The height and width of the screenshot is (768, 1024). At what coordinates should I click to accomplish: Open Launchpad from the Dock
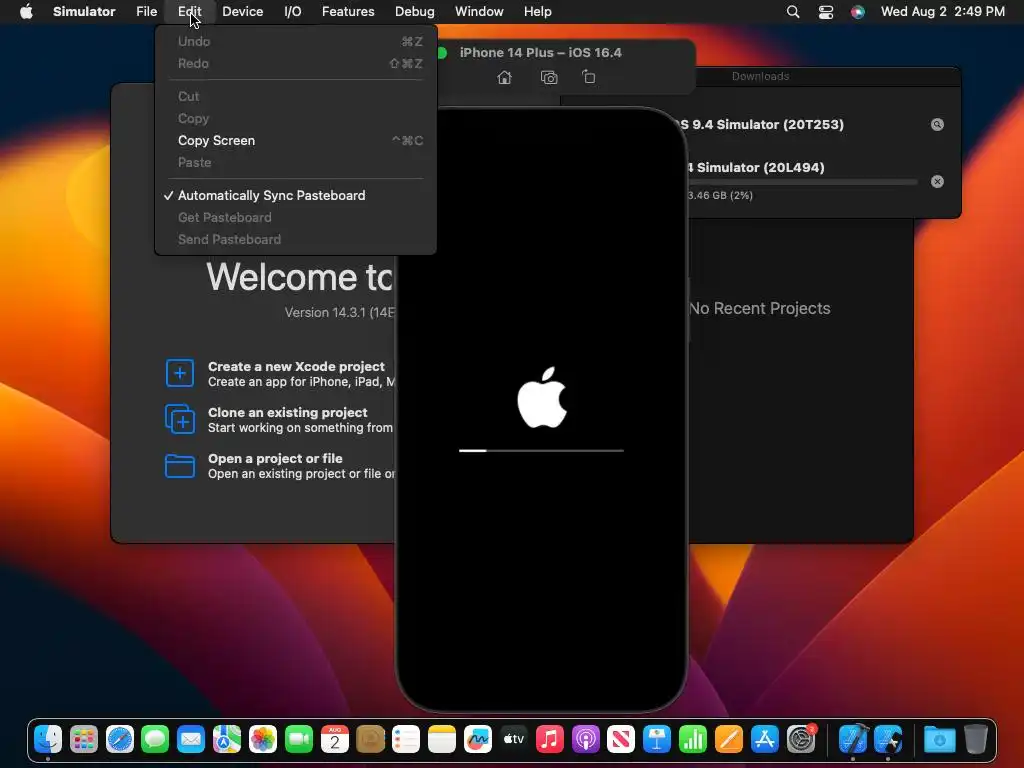84,739
